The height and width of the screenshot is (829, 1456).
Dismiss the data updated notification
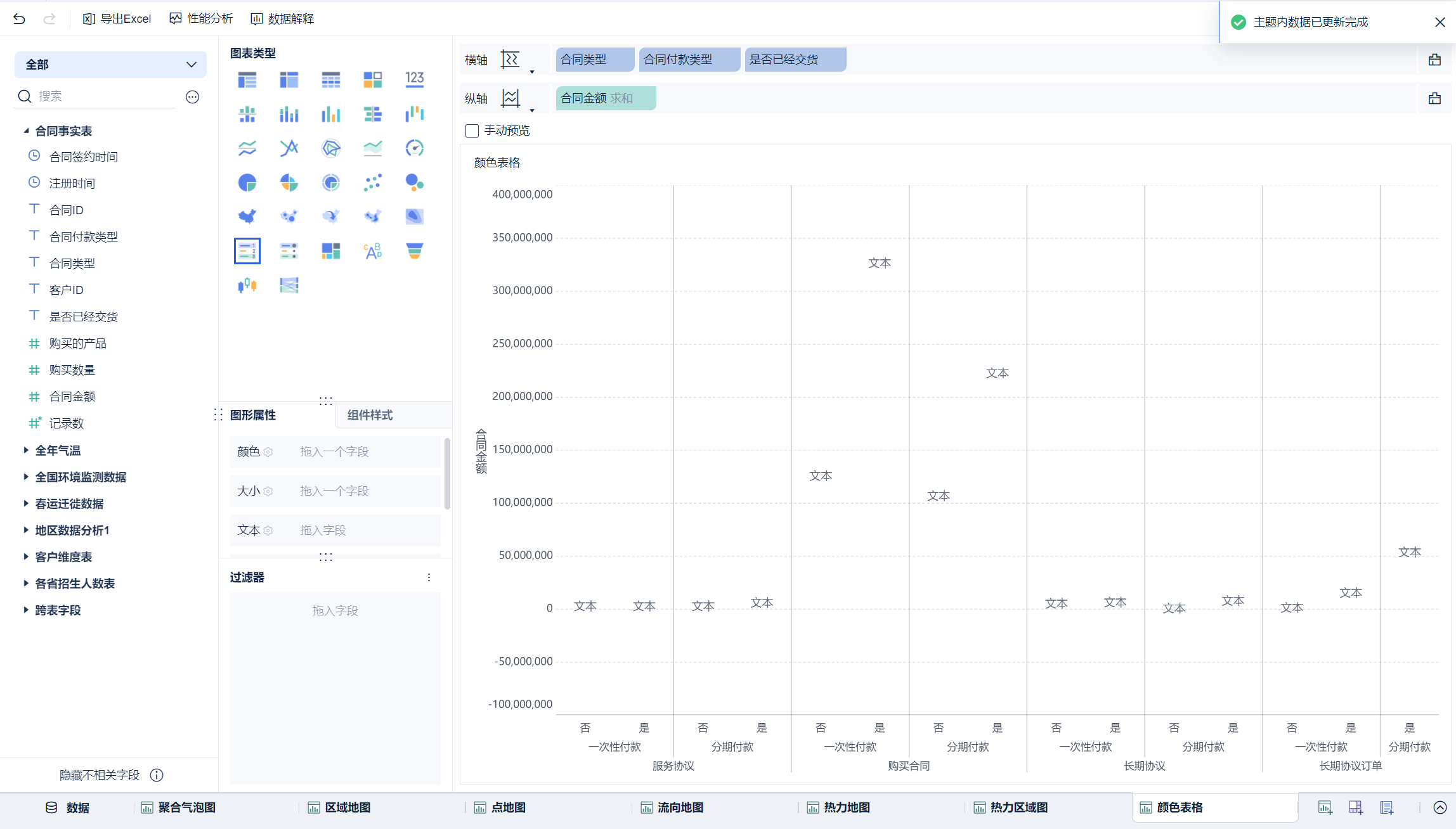[x=1440, y=22]
